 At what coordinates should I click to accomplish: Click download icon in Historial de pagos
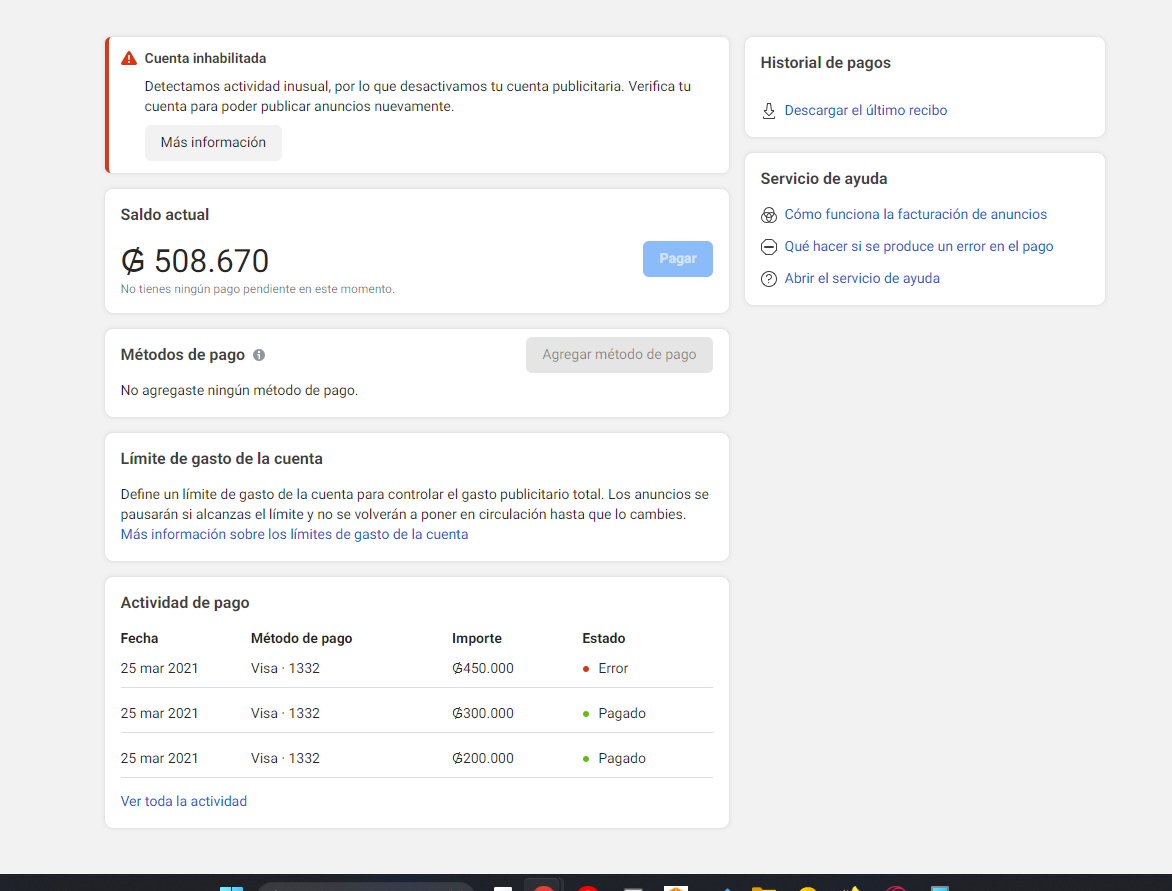click(769, 111)
